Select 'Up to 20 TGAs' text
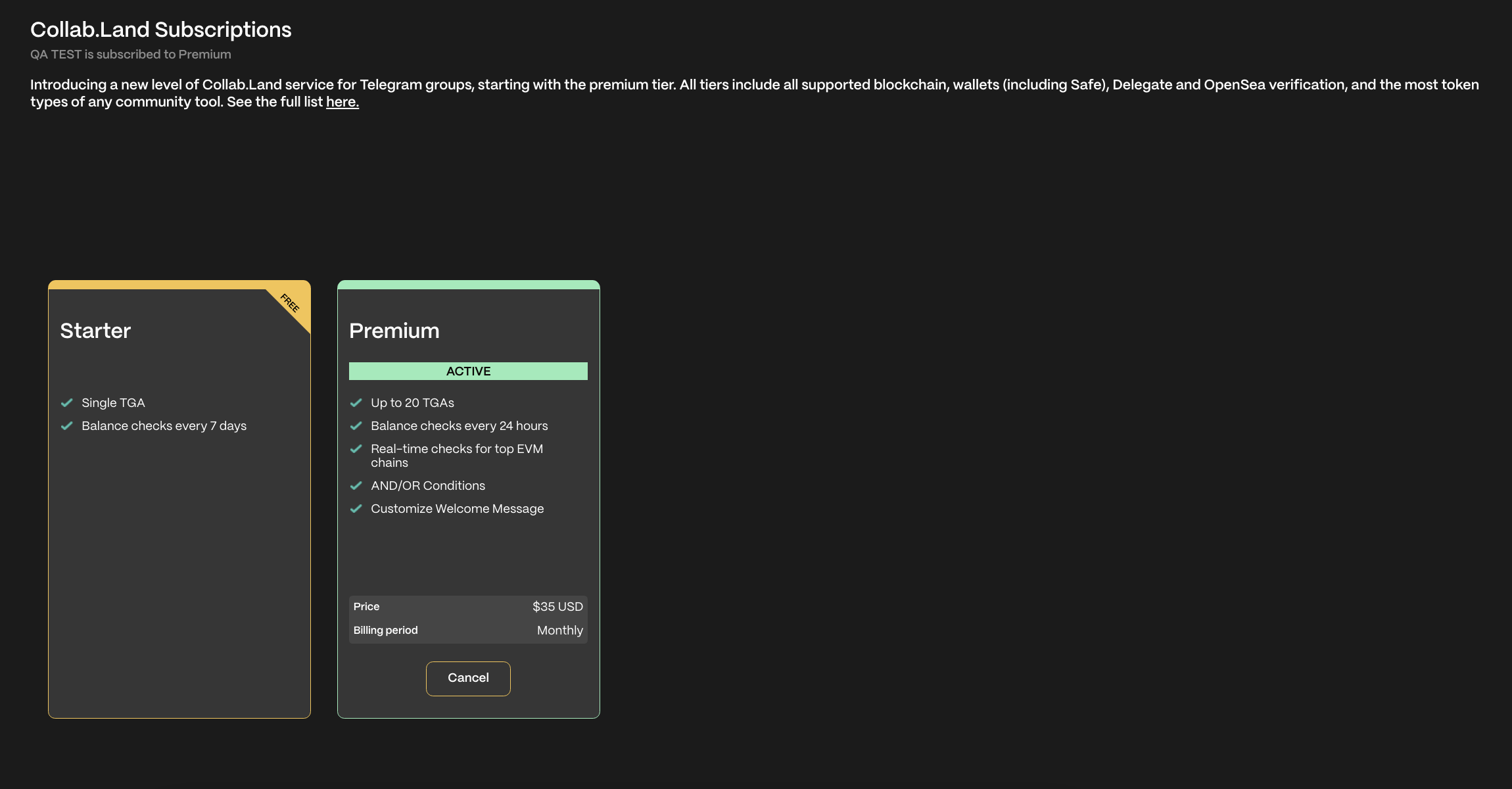 click(x=412, y=402)
